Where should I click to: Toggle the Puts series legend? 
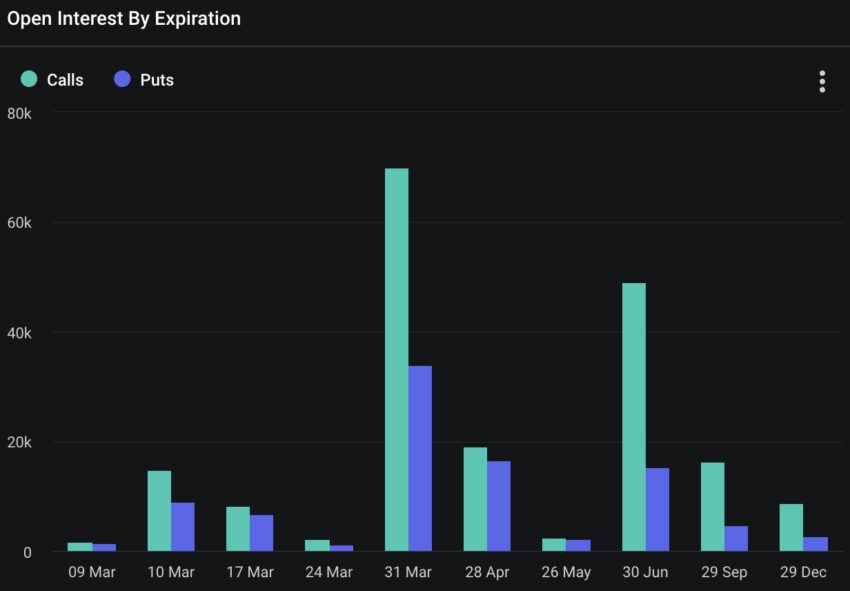[x=144, y=80]
